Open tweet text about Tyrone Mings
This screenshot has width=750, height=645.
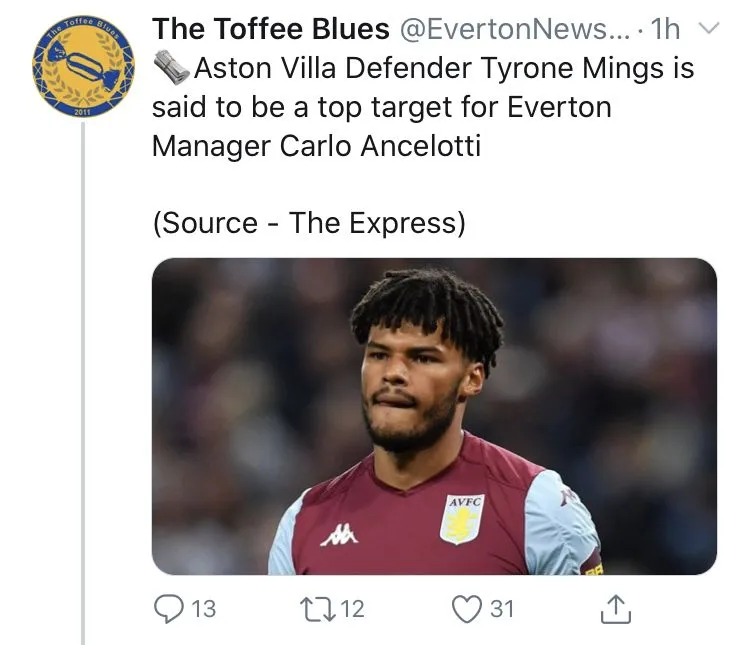[x=422, y=108]
